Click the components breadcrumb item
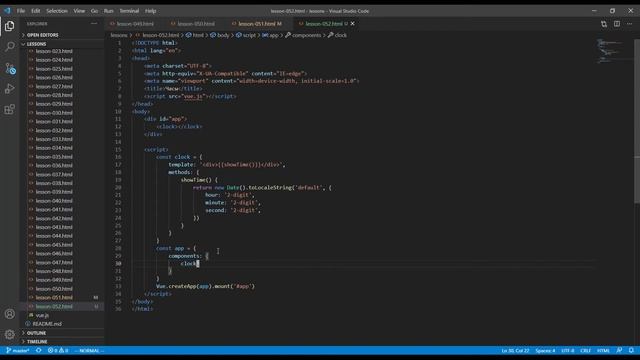 306,35
